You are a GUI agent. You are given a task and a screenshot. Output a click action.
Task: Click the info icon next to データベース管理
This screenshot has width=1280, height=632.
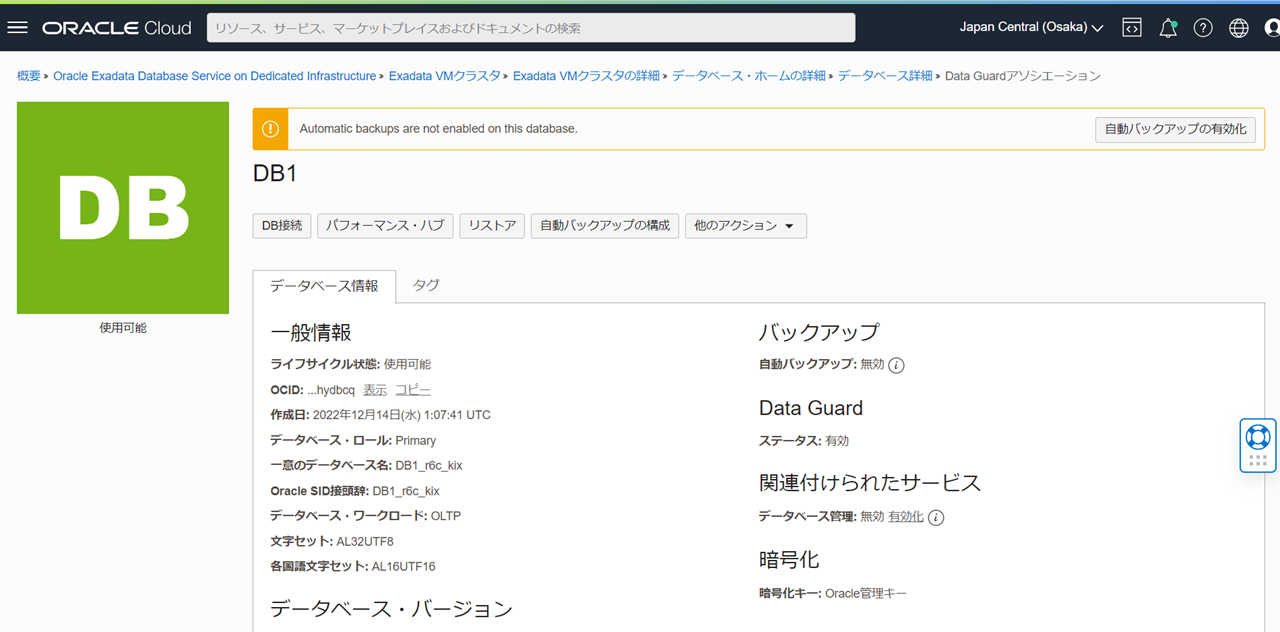[x=936, y=517]
